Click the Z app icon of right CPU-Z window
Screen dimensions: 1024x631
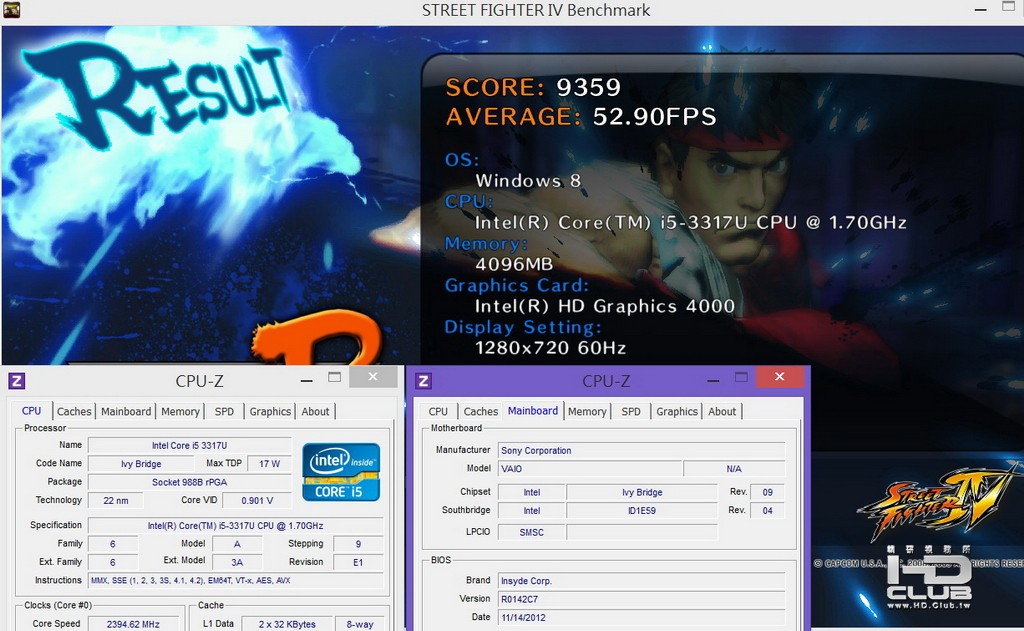423,381
